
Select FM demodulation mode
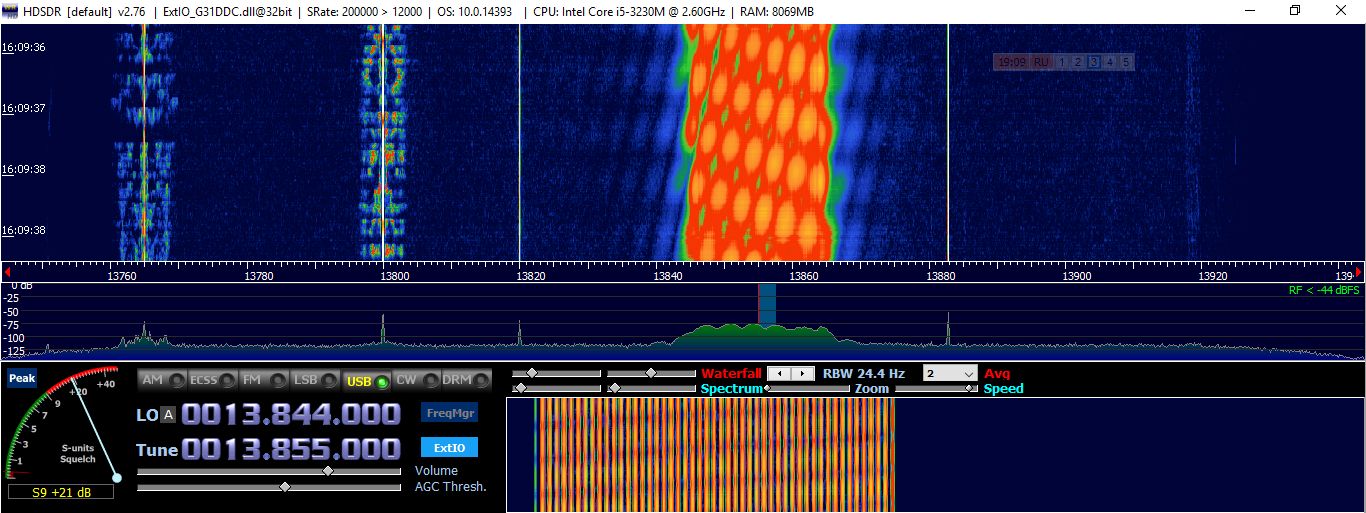pos(262,380)
